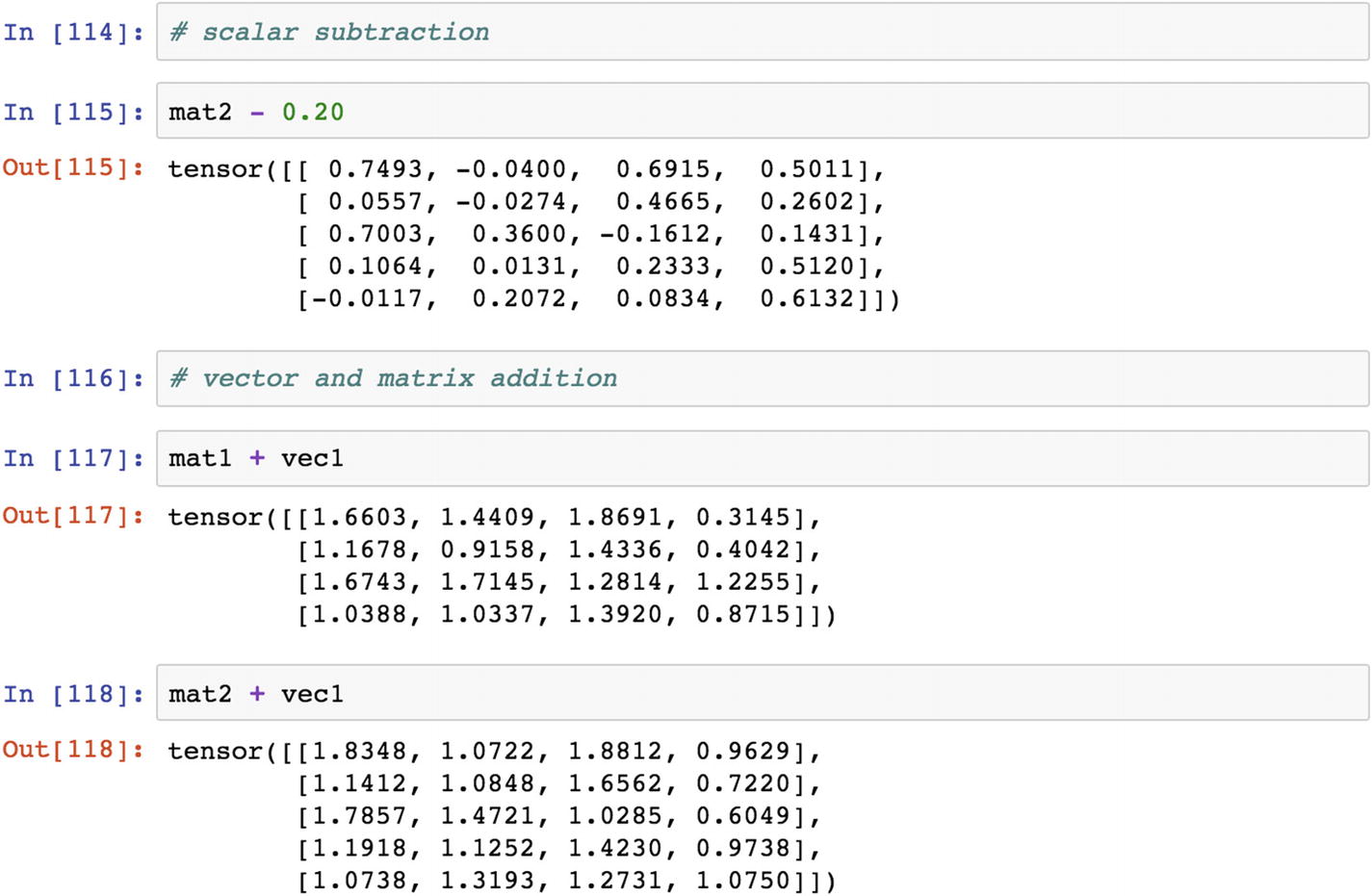
Task: Click value 0.1064 in Out[115]
Action: (375, 266)
